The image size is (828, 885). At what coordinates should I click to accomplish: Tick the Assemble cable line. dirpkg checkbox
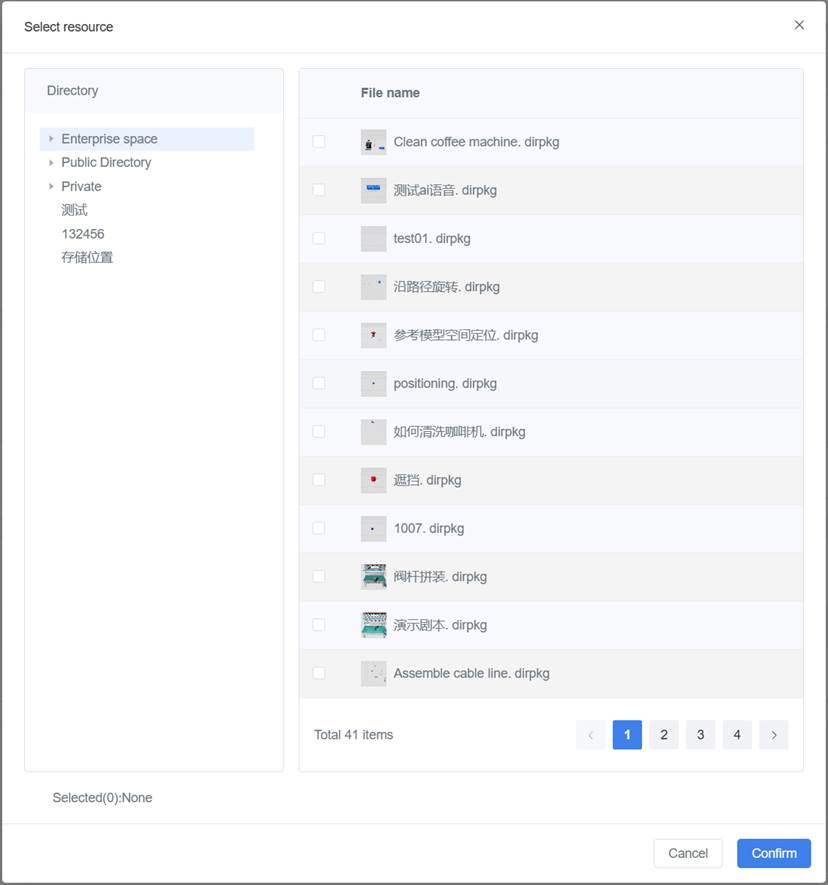[319, 673]
